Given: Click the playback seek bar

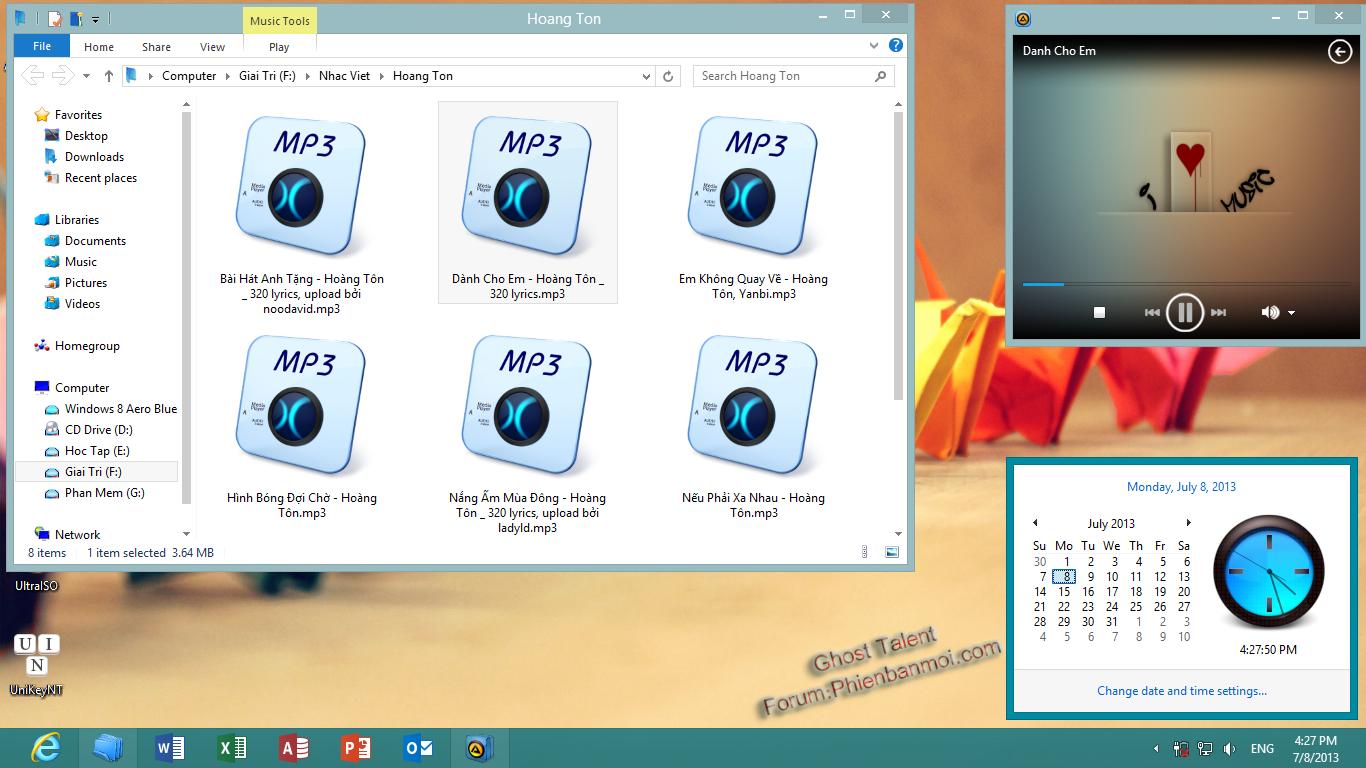Looking at the screenshot, I should [x=1180, y=284].
